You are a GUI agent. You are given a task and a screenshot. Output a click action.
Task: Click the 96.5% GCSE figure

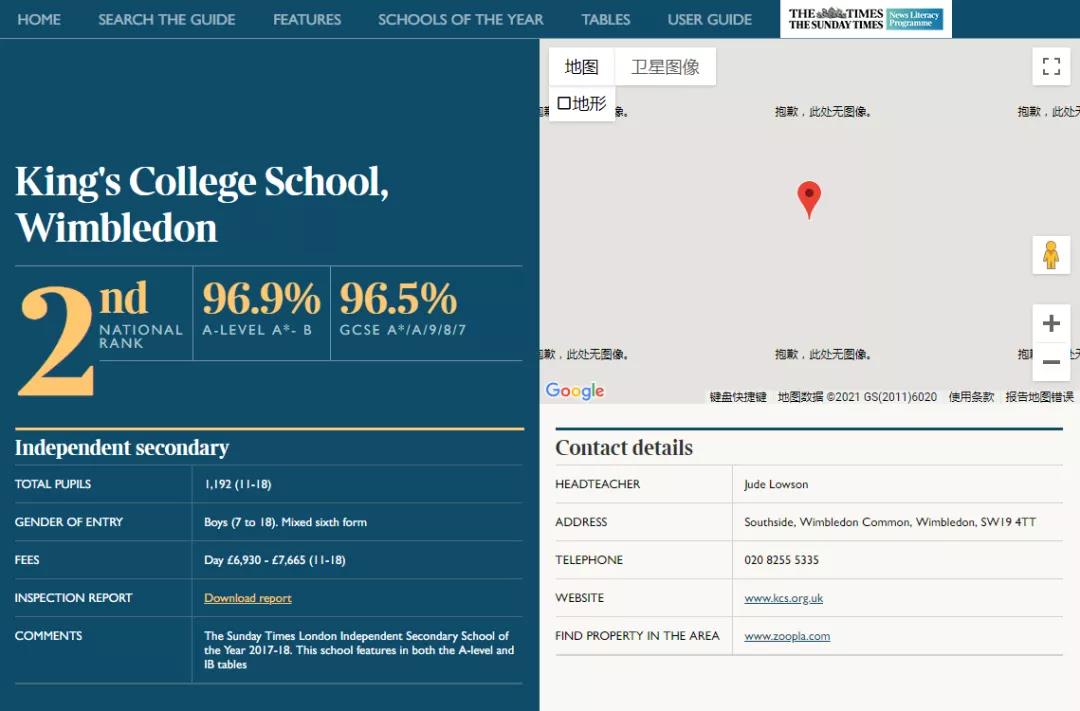[x=398, y=298]
